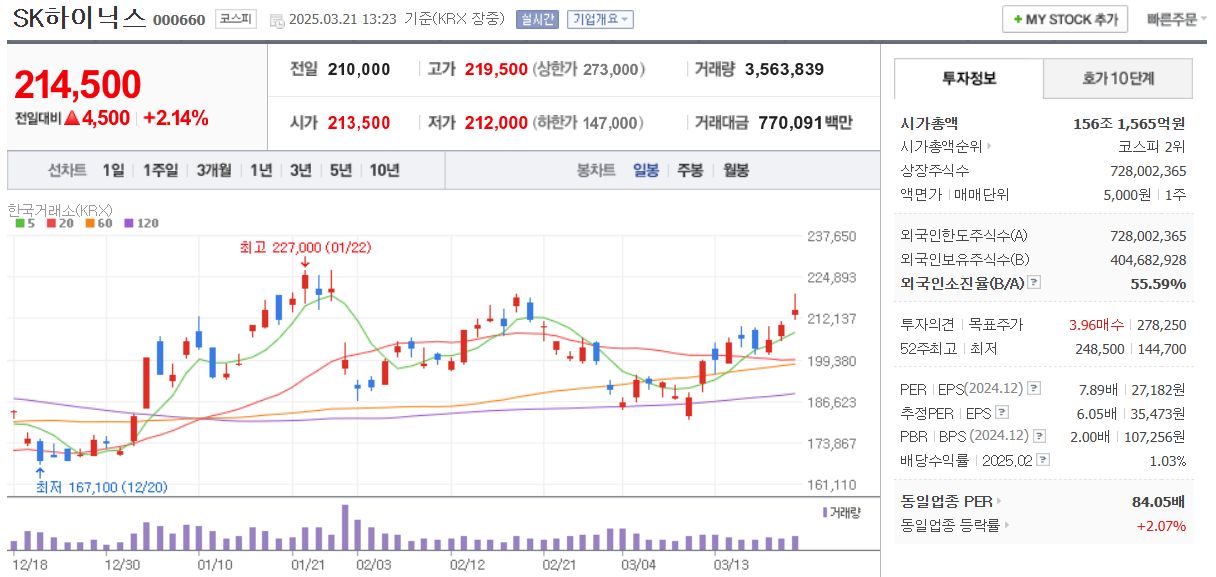1216x577 pixels.
Task: Open help icon next to PBR BPS(2024.12)
Action: coord(1040,436)
